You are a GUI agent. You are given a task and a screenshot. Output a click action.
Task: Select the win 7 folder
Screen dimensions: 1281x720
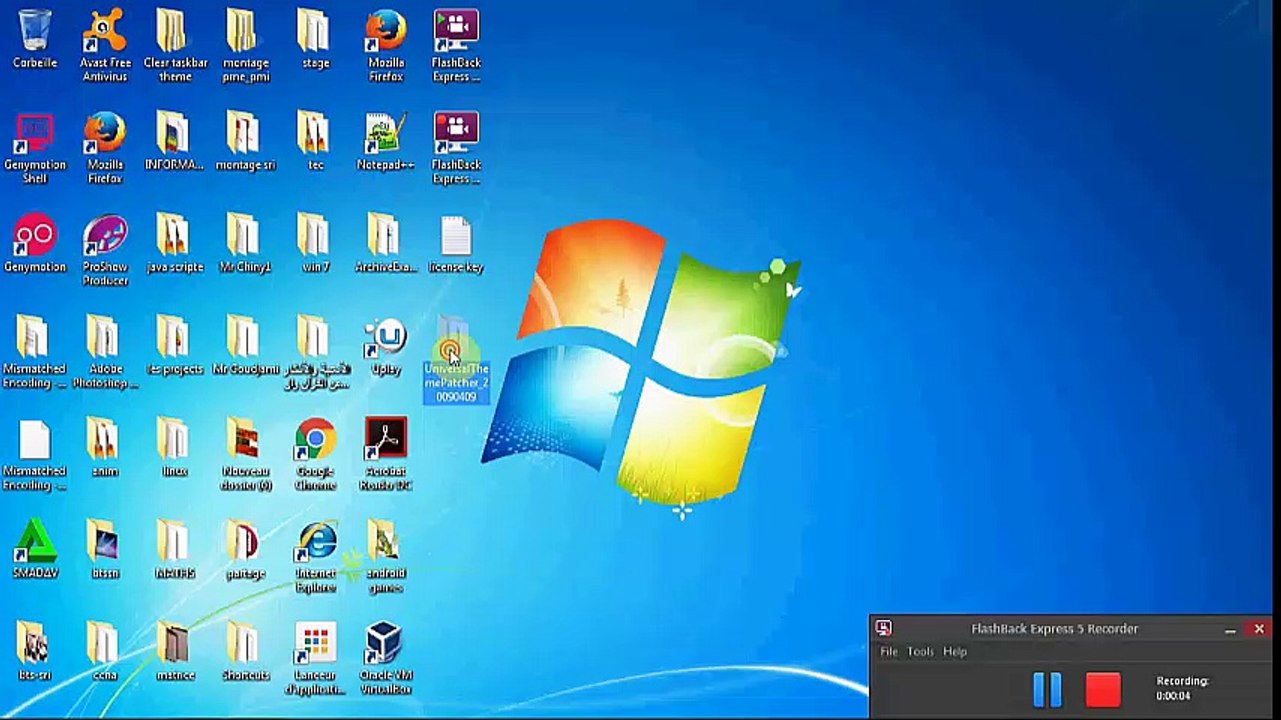[x=315, y=242]
